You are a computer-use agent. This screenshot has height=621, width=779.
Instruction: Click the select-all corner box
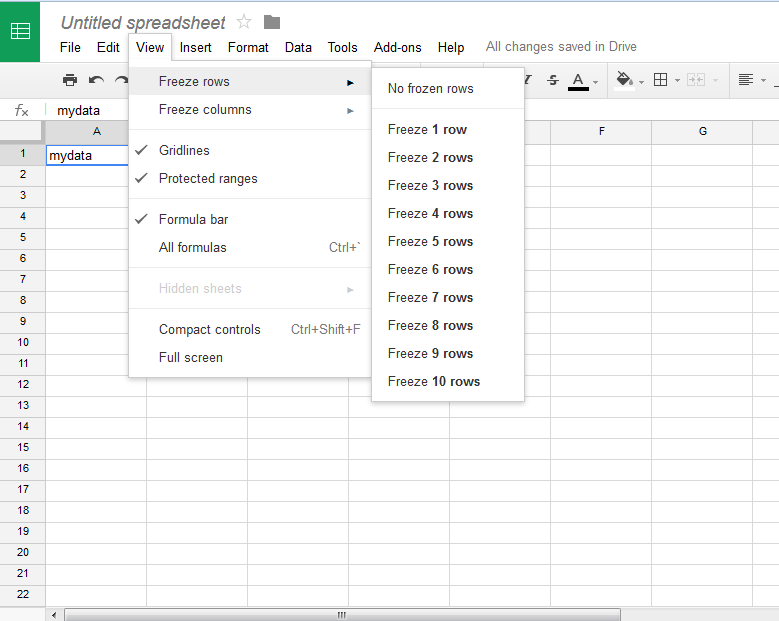(21, 132)
